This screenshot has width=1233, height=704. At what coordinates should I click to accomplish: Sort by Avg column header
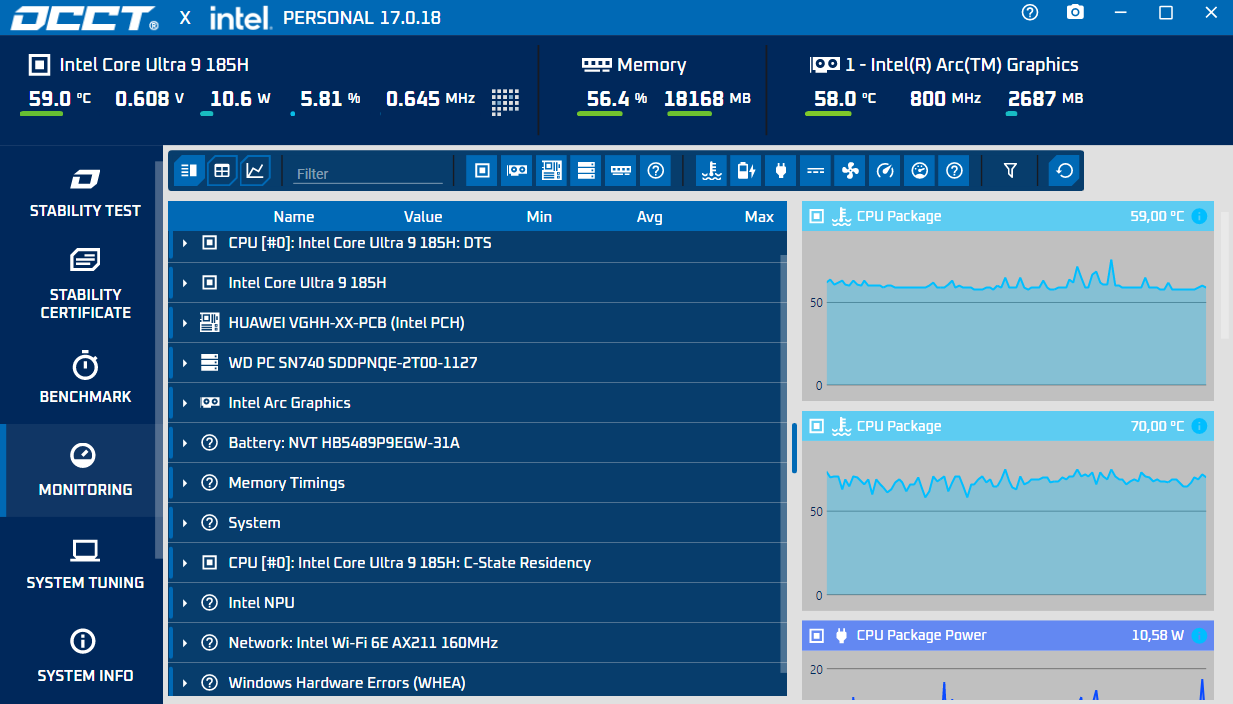[x=650, y=216]
